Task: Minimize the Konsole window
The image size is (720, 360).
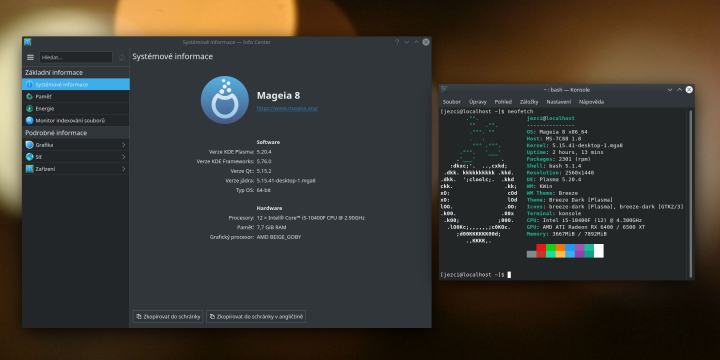Action: pos(669,90)
